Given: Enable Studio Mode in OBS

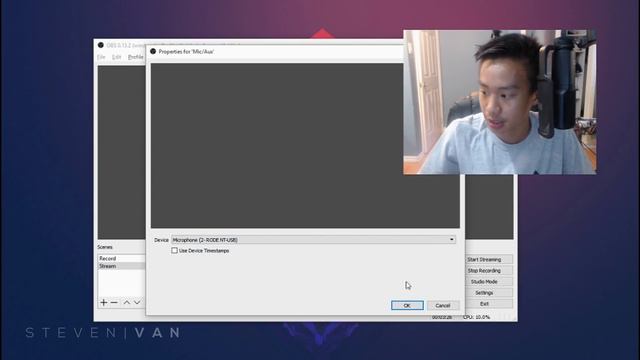Looking at the screenshot, I should click(x=484, y=282).
